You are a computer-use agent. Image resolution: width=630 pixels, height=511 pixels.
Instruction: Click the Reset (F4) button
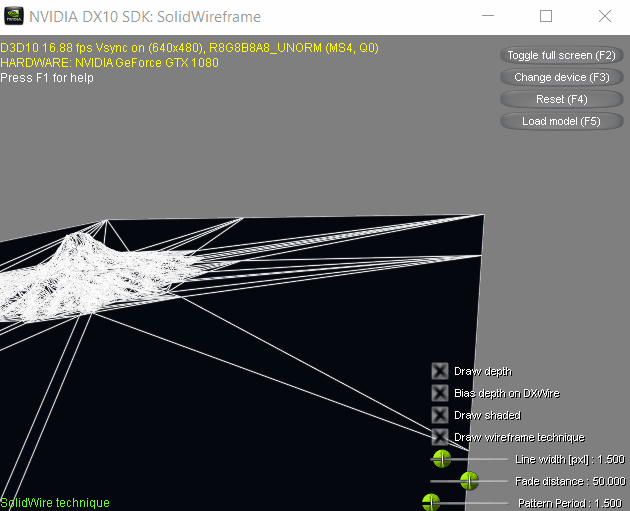(561, 99)
